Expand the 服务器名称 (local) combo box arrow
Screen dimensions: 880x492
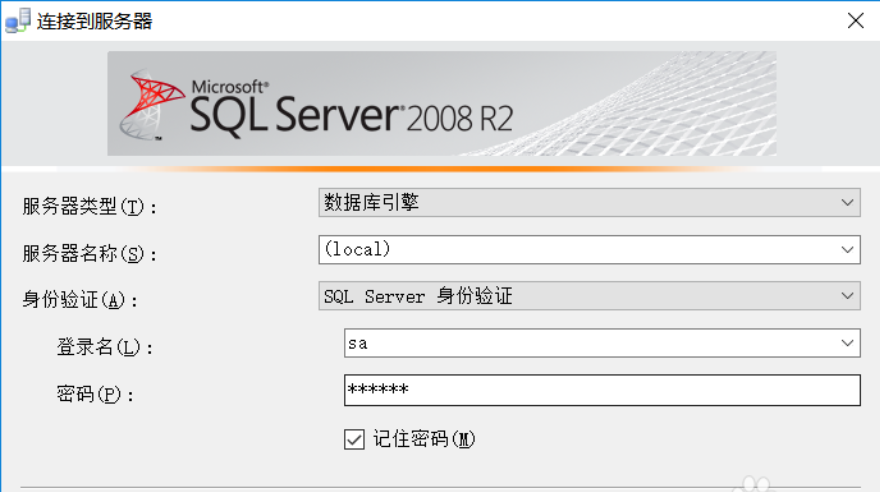[x=847, y=250]
